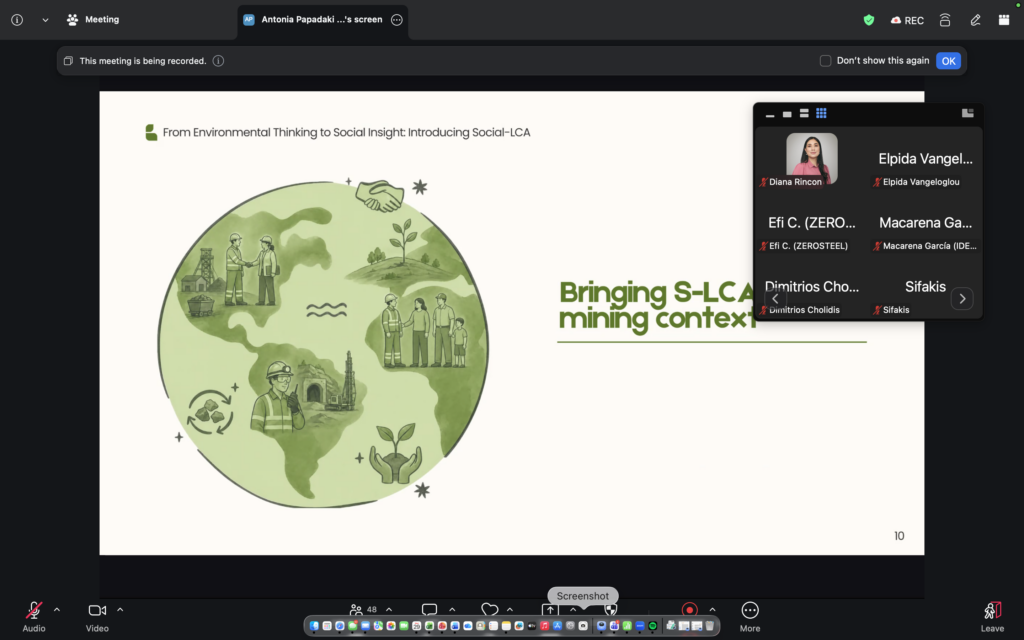Open shared screen options ellipsis
1024x640 pixels.
[x=396, y=20]
